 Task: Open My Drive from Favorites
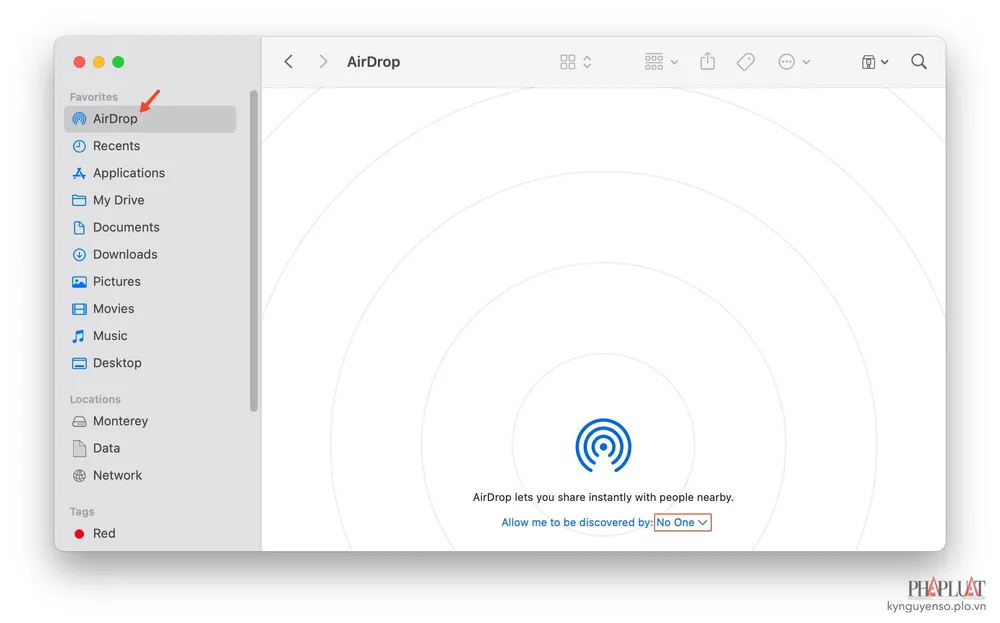pos(119,200)
